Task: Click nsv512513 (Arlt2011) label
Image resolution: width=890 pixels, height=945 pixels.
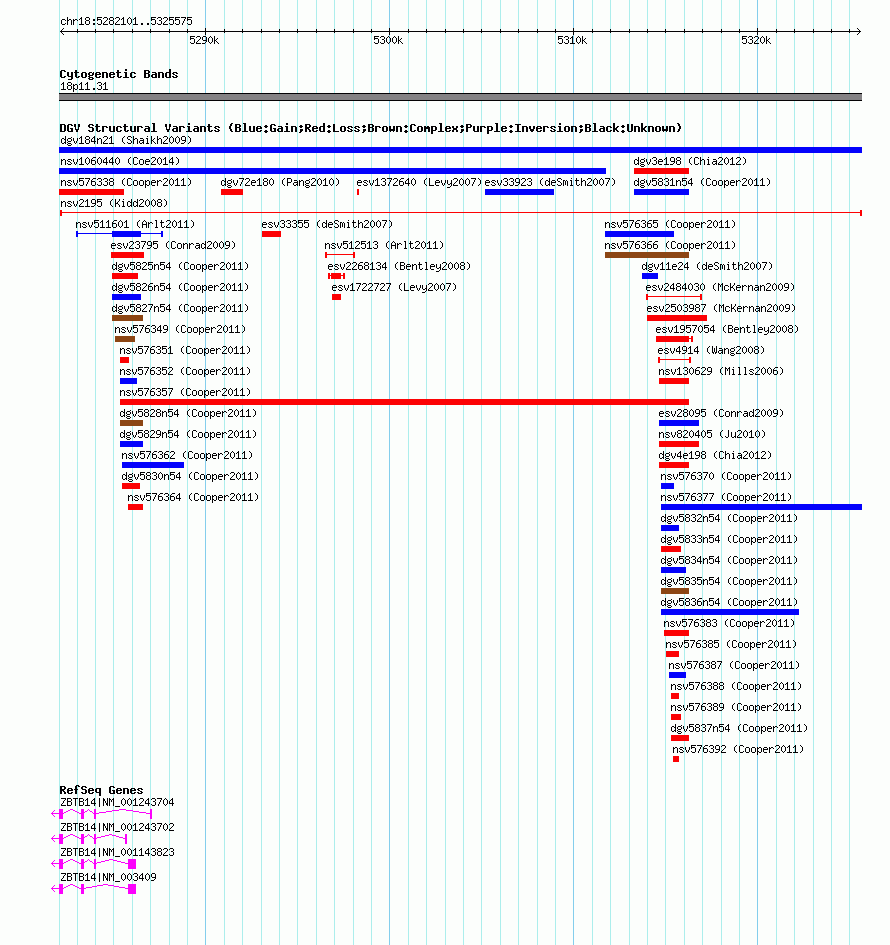Action: coord(384,246)
